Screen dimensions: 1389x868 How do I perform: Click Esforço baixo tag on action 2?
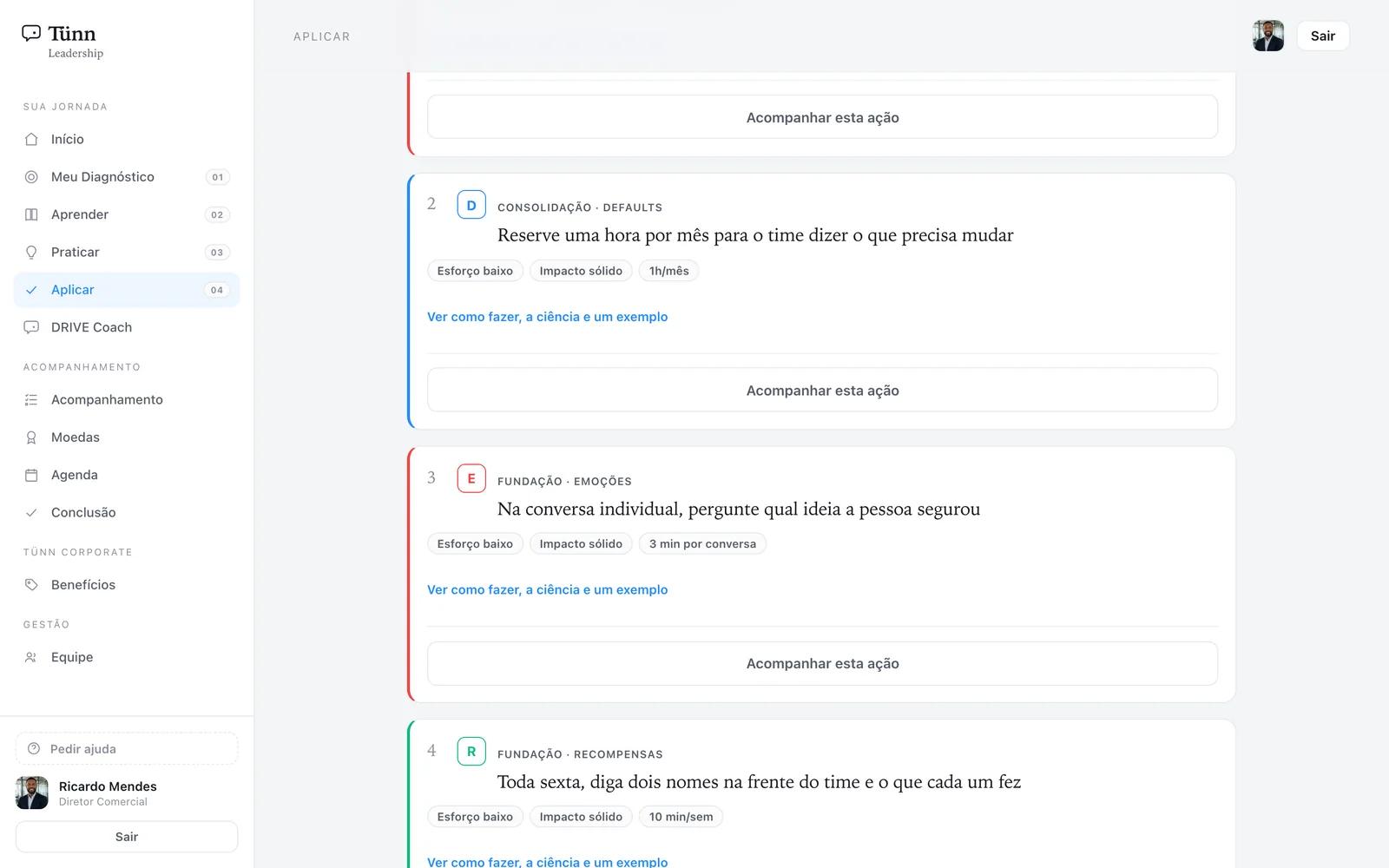(475, 271)
